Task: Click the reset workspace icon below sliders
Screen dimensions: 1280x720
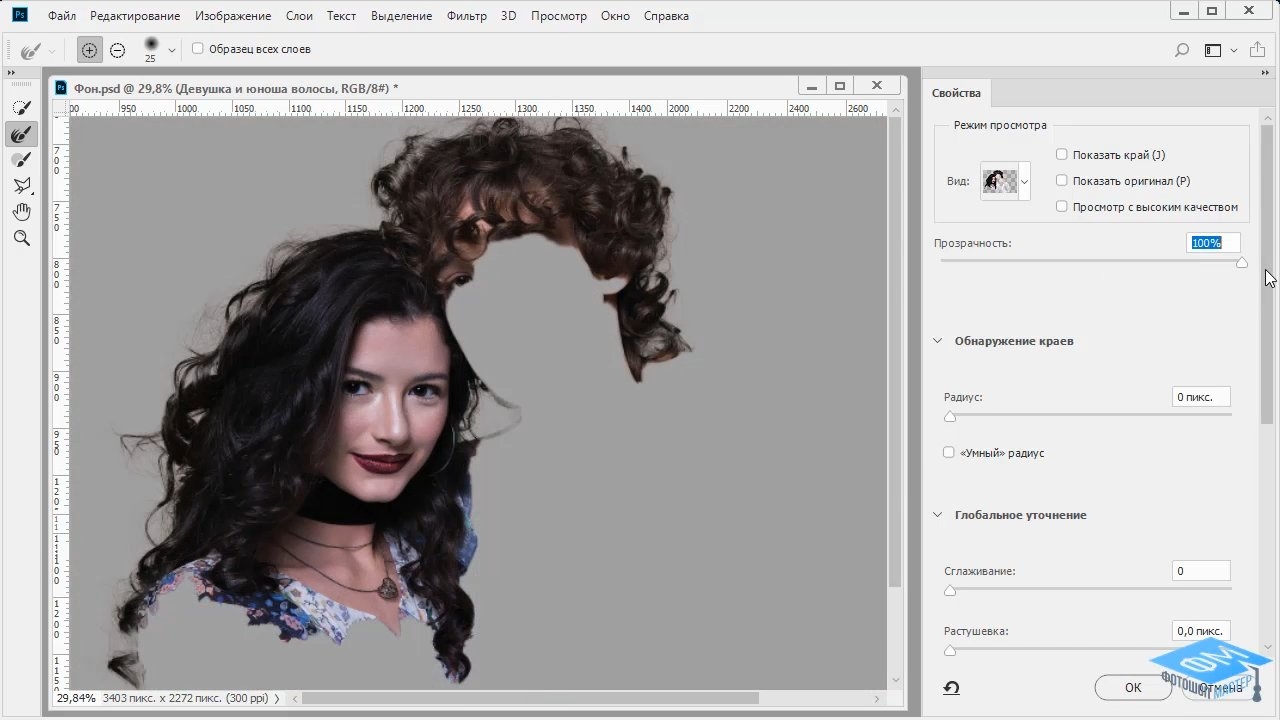Action: coord(952,688)
